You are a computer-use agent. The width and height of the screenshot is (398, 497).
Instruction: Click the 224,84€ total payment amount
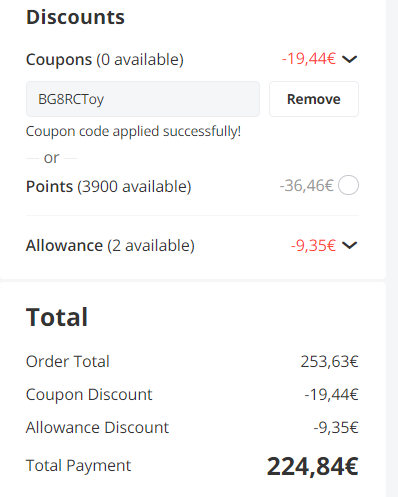click(313, 466)
